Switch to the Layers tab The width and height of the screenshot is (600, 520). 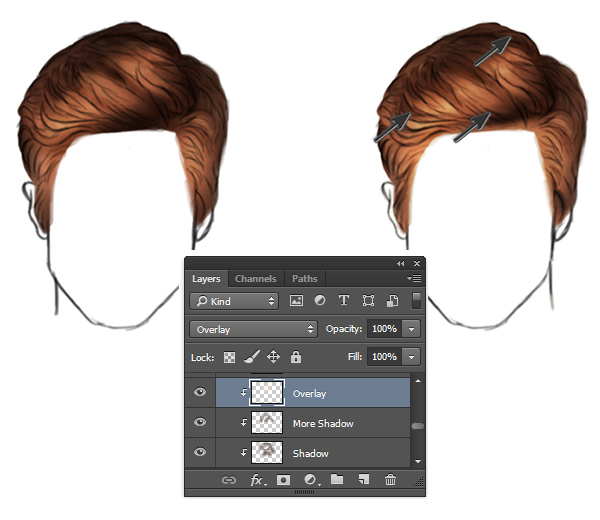[x=206, y=279]
